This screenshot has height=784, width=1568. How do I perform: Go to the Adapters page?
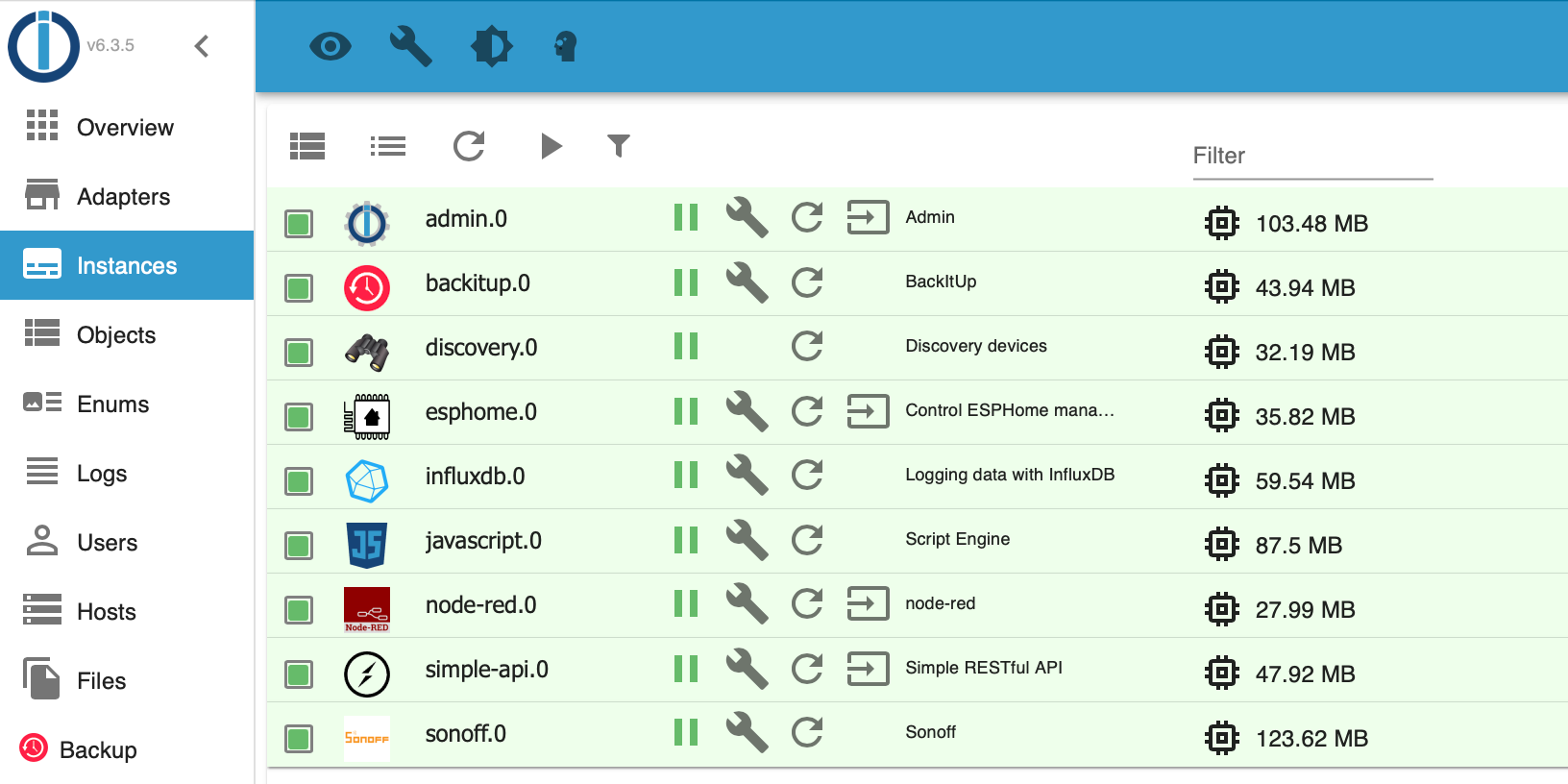click(x=127, y=196)
